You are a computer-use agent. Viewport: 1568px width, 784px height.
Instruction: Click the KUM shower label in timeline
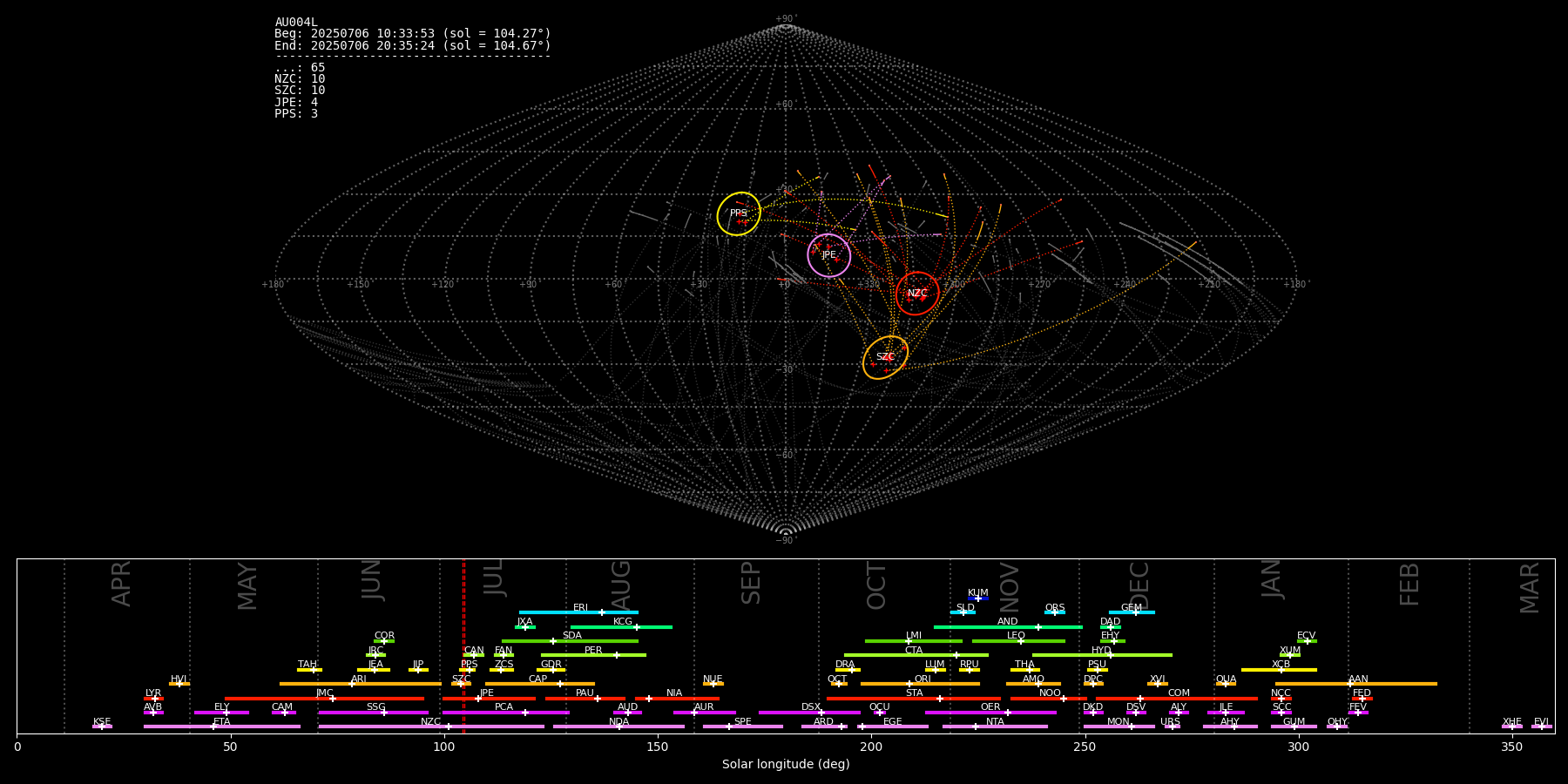point(978,593)
